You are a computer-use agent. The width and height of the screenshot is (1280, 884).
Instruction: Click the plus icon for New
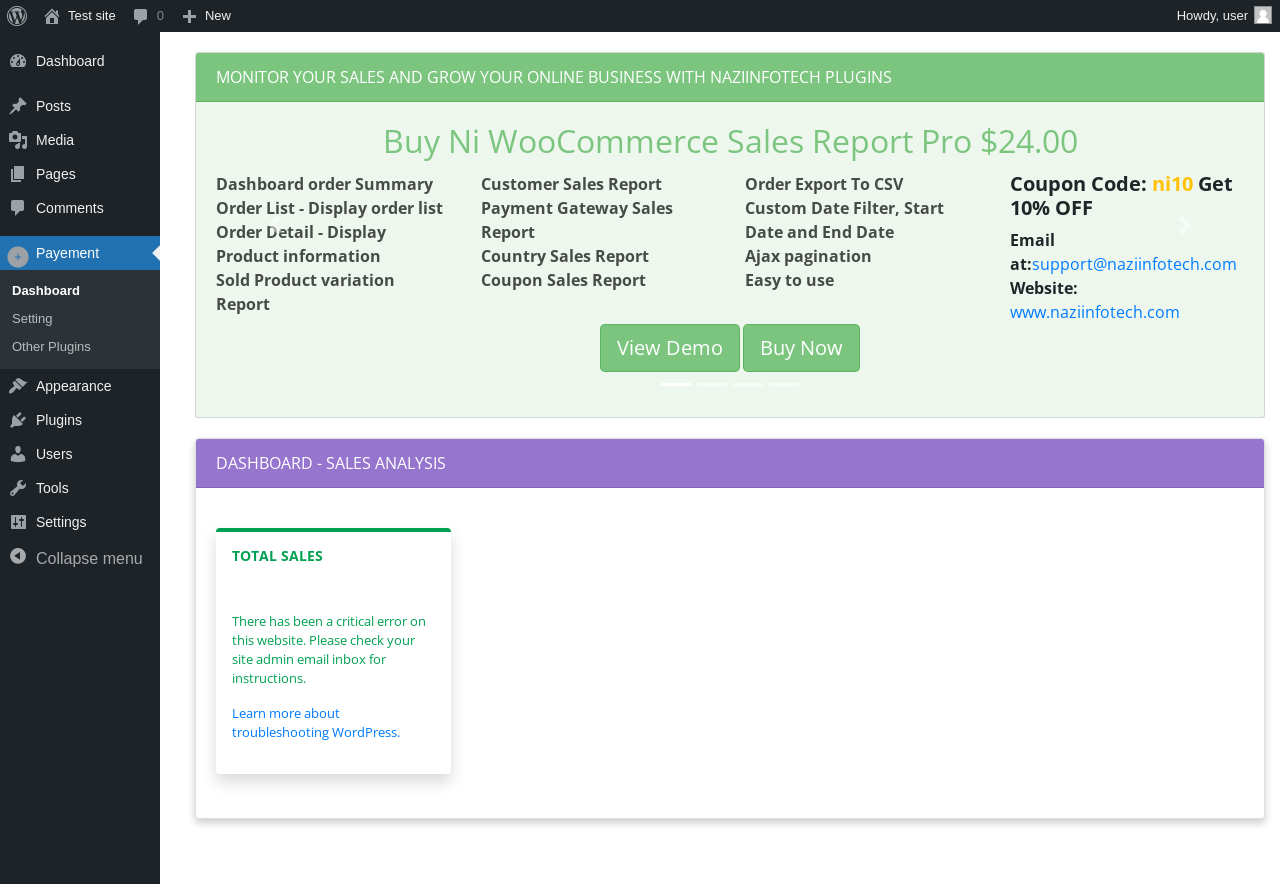point(189,16)
